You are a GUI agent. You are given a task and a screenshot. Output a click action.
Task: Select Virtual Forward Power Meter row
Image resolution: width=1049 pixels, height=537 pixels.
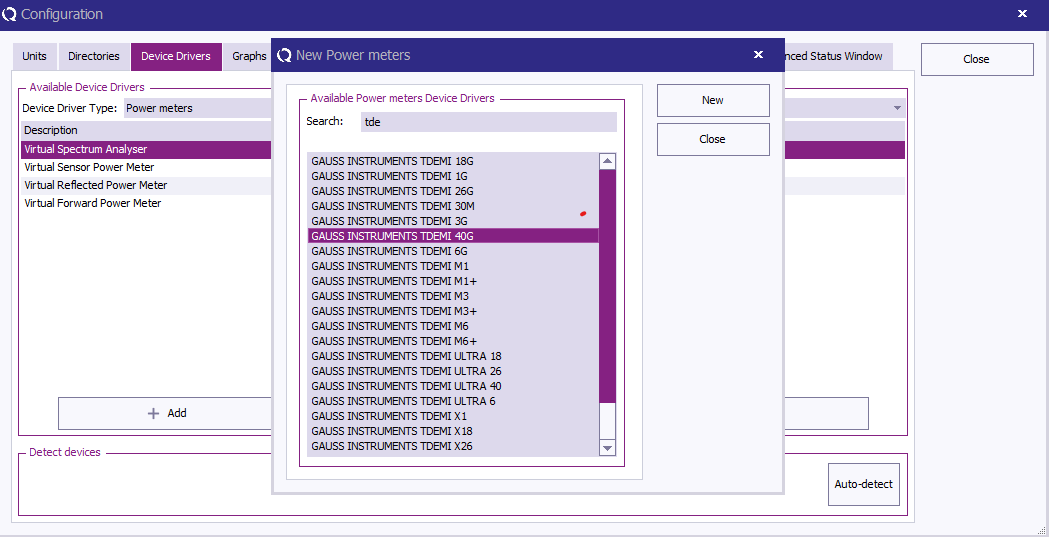(147, 203)
